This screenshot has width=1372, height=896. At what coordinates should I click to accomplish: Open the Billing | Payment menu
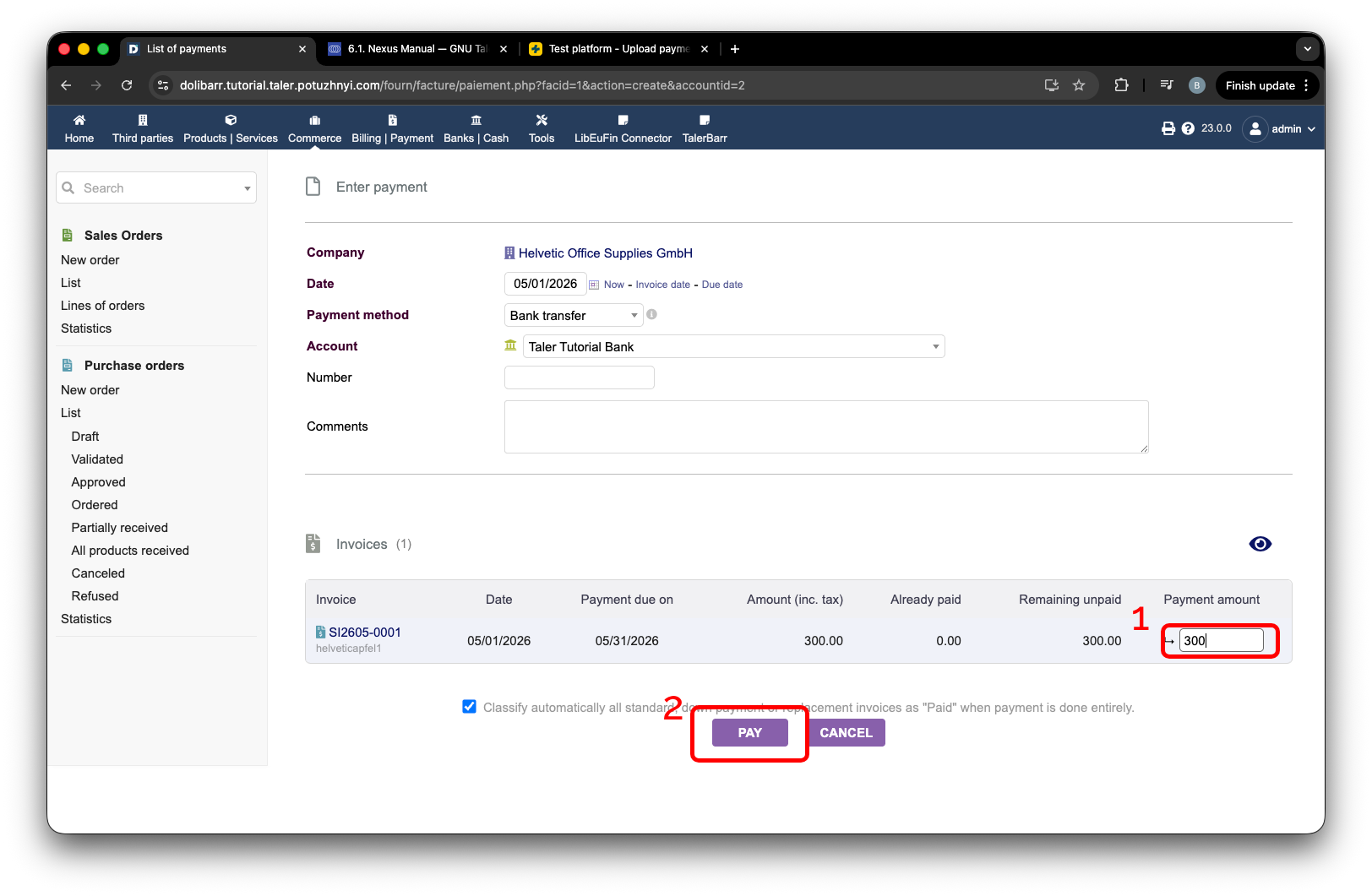(x=392, y=128)
